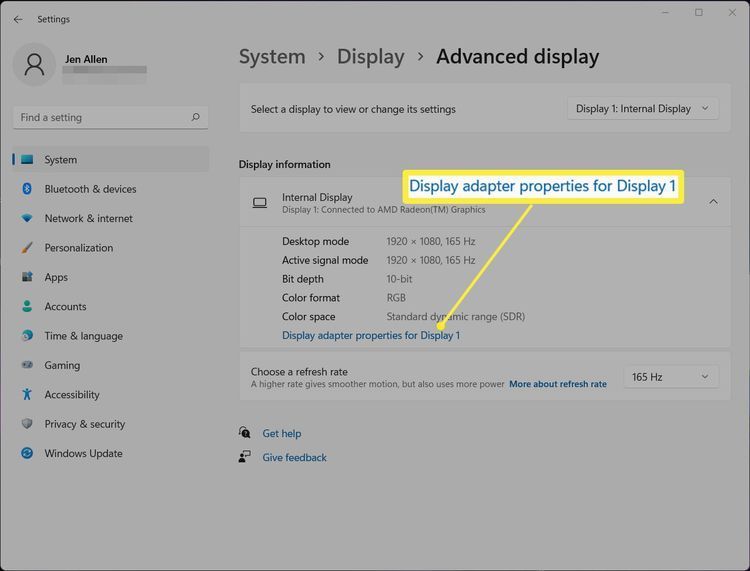Click the Find a setting search field
Image resolution: width=750 pixels, height=571 pixels.
point(100,117)
